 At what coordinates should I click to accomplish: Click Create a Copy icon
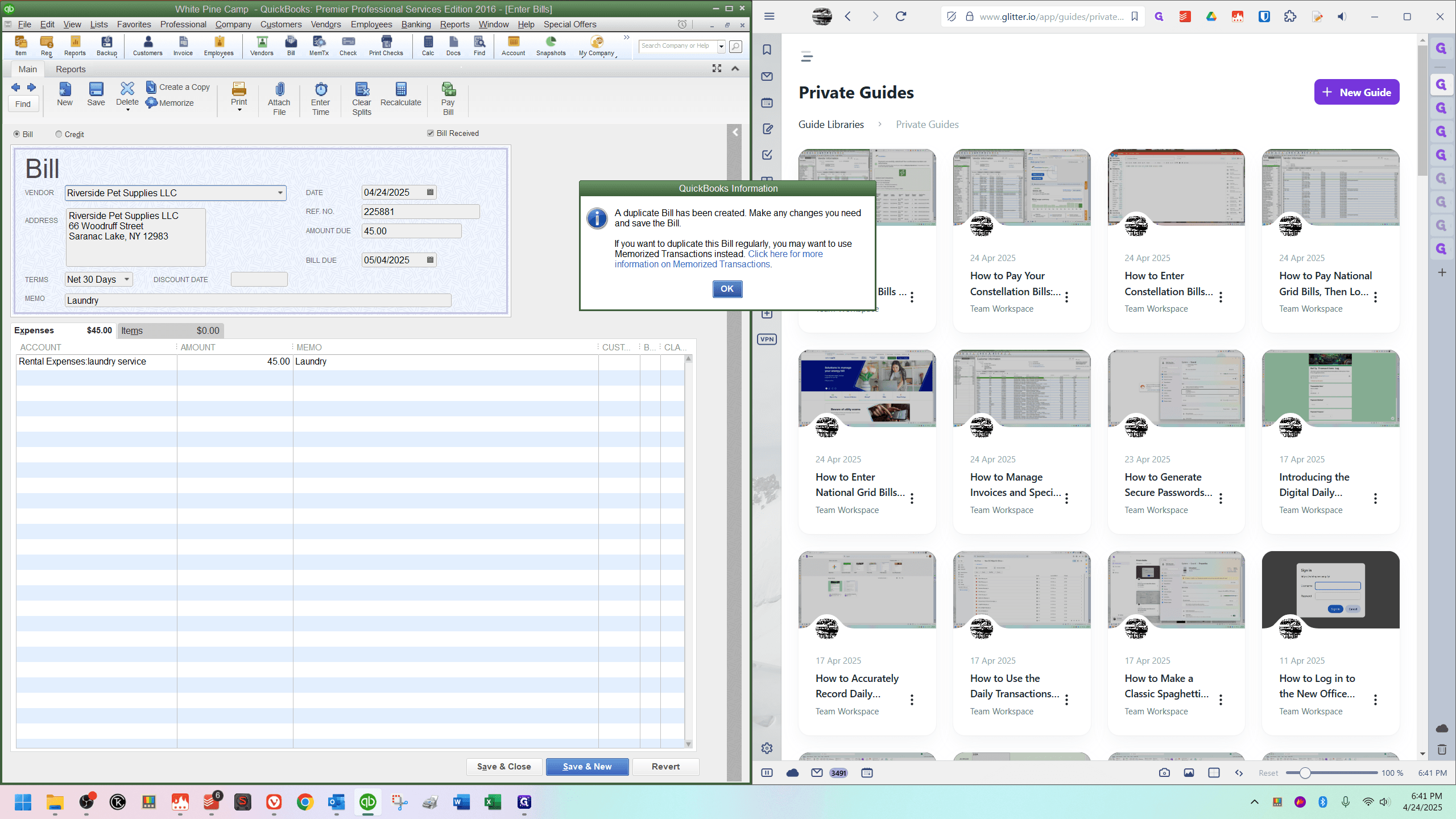[x=178, y=87]
